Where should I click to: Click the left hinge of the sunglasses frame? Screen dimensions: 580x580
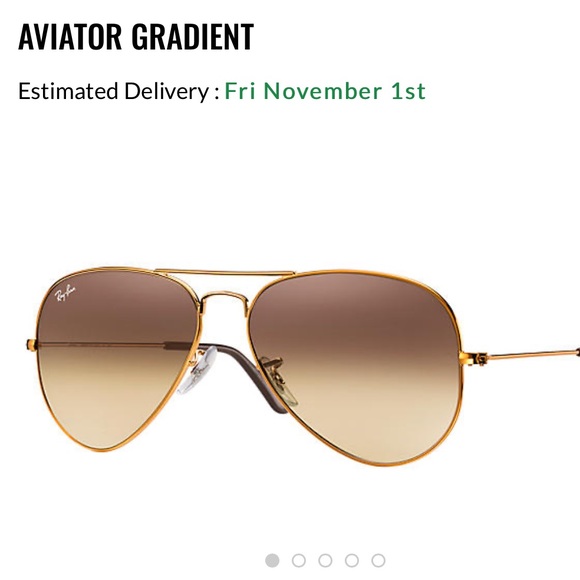(x=31, y=345)
